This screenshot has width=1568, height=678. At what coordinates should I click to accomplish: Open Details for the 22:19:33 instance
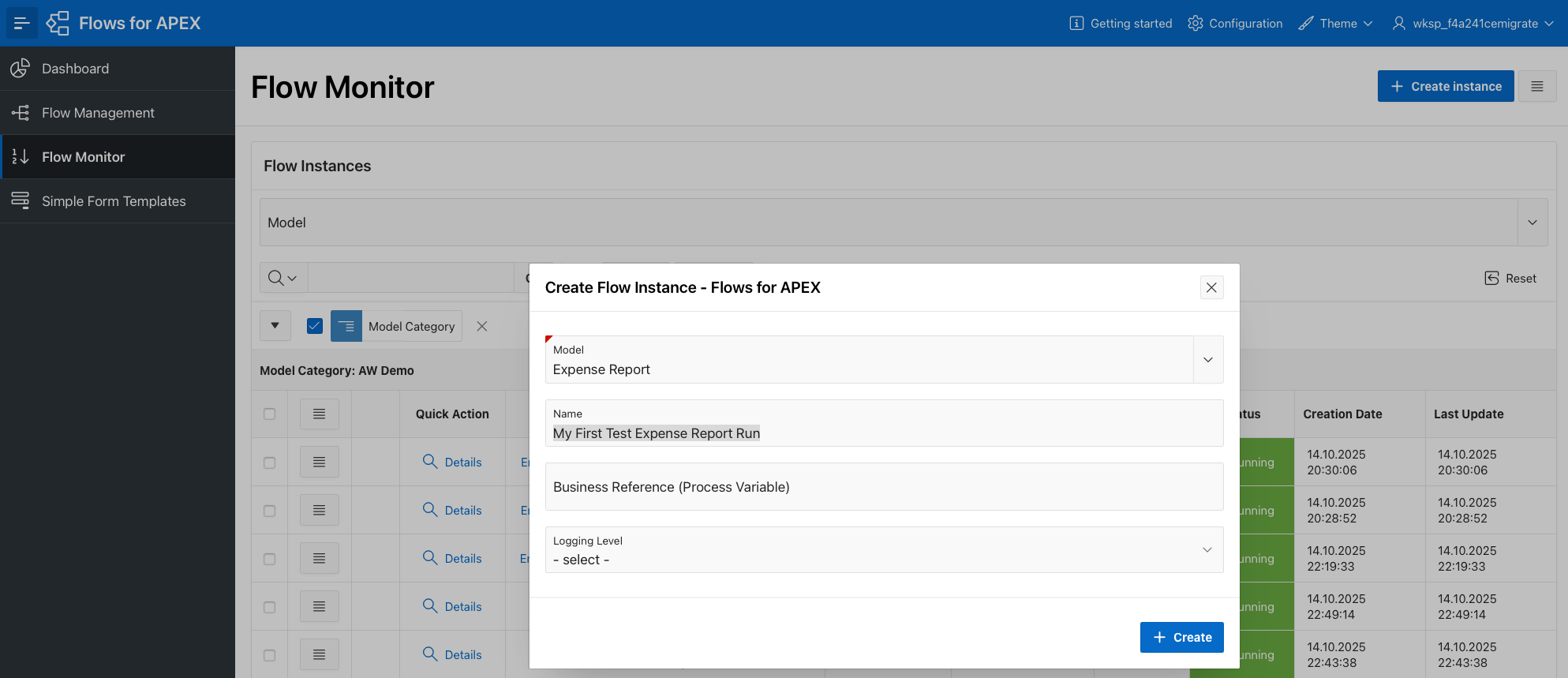(x=452, y=558)
